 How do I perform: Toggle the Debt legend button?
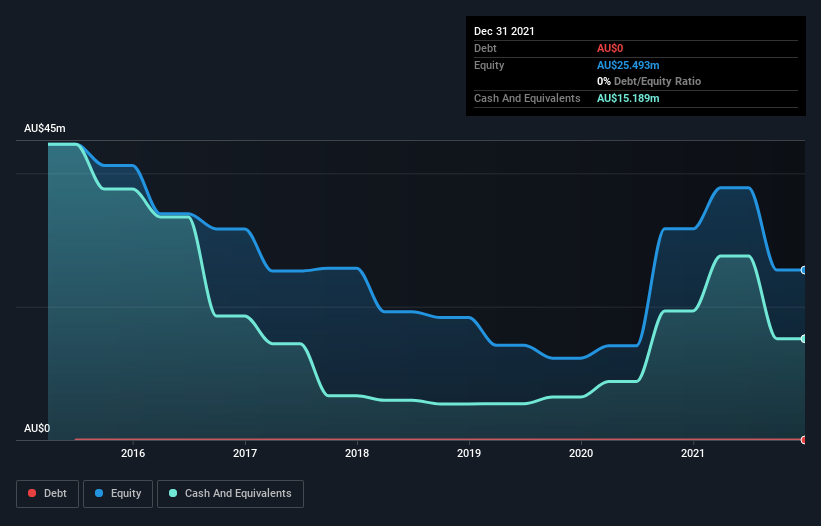tap(47, 494)
